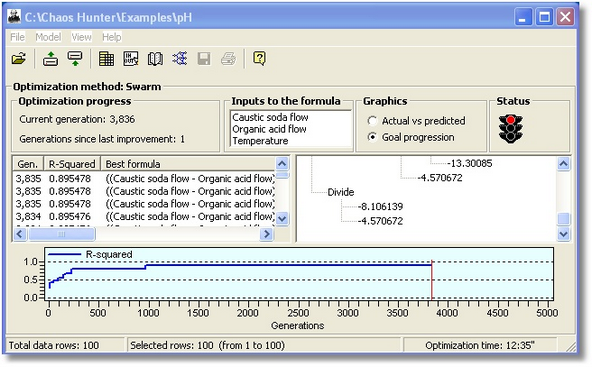This screenshot has width=592, height=367.
Task: Minimize the Chaos Hunter window
Action: pos(523,17)
